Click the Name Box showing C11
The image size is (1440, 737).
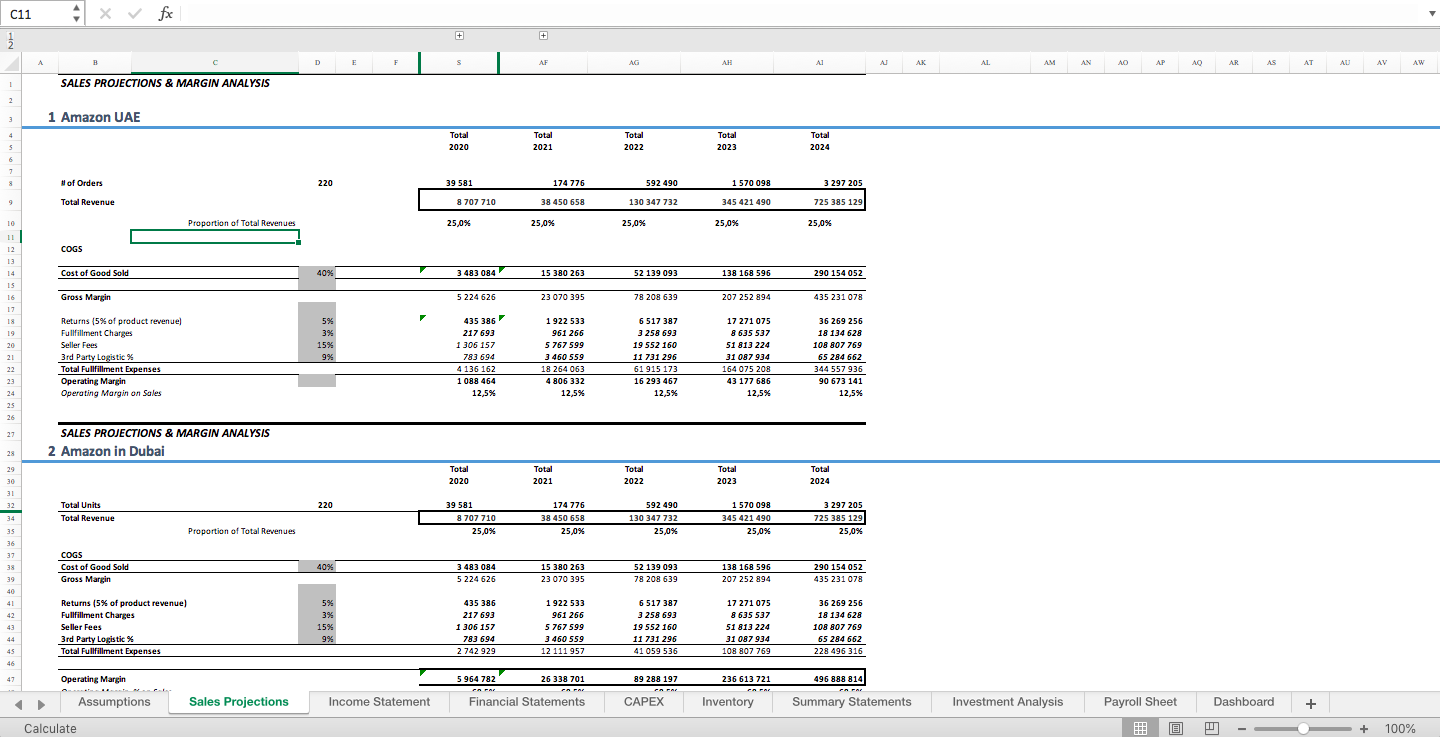coord(38,13)
